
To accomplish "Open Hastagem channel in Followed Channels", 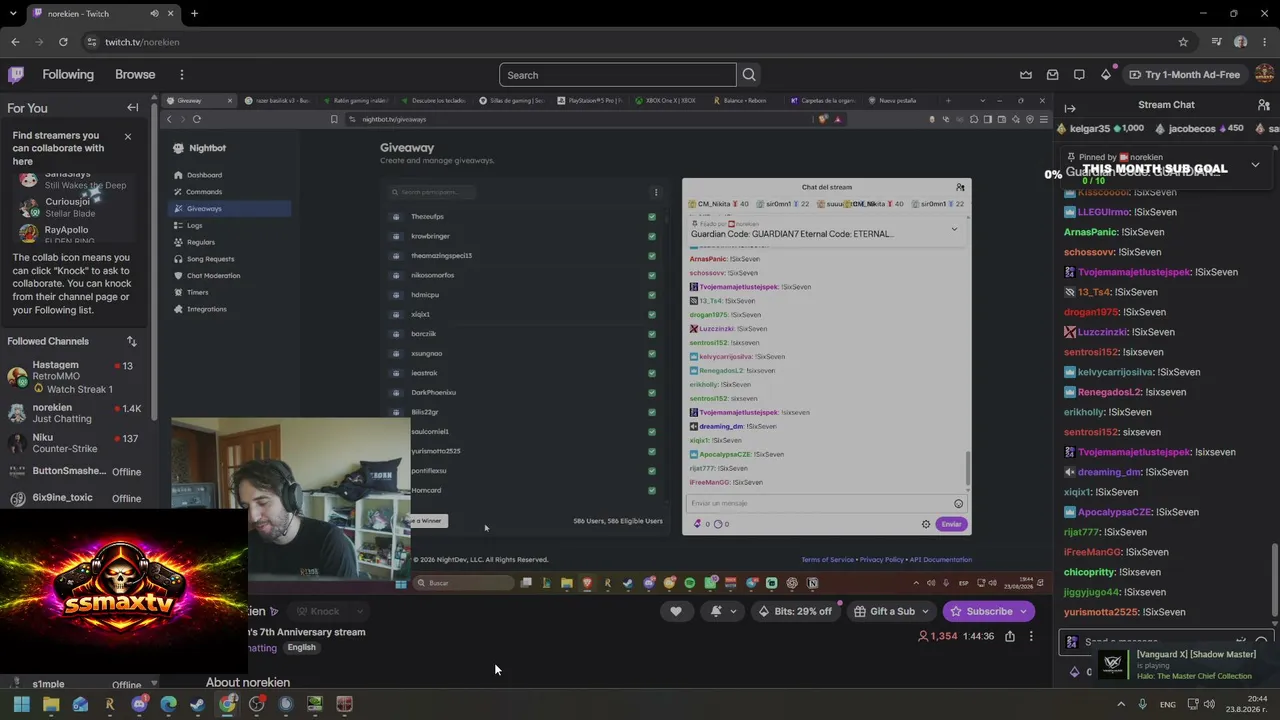I will (x=76, y=376).
